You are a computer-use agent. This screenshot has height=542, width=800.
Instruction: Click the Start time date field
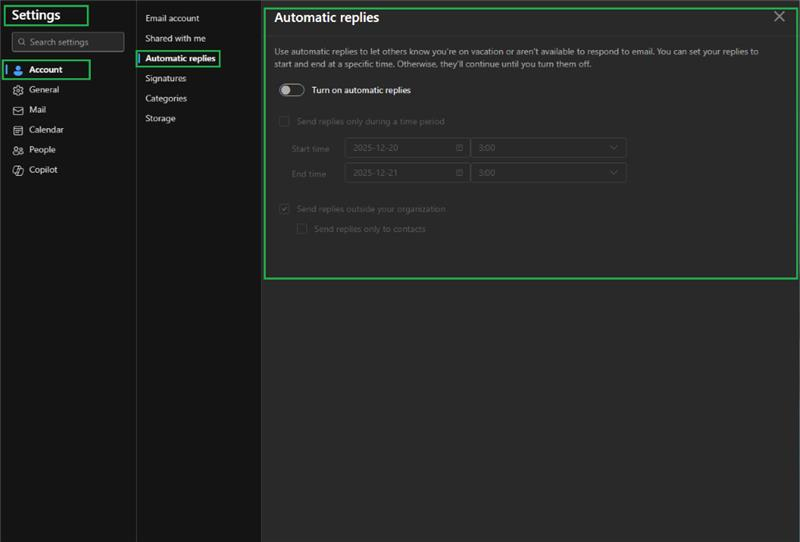[x=407, y=148]
